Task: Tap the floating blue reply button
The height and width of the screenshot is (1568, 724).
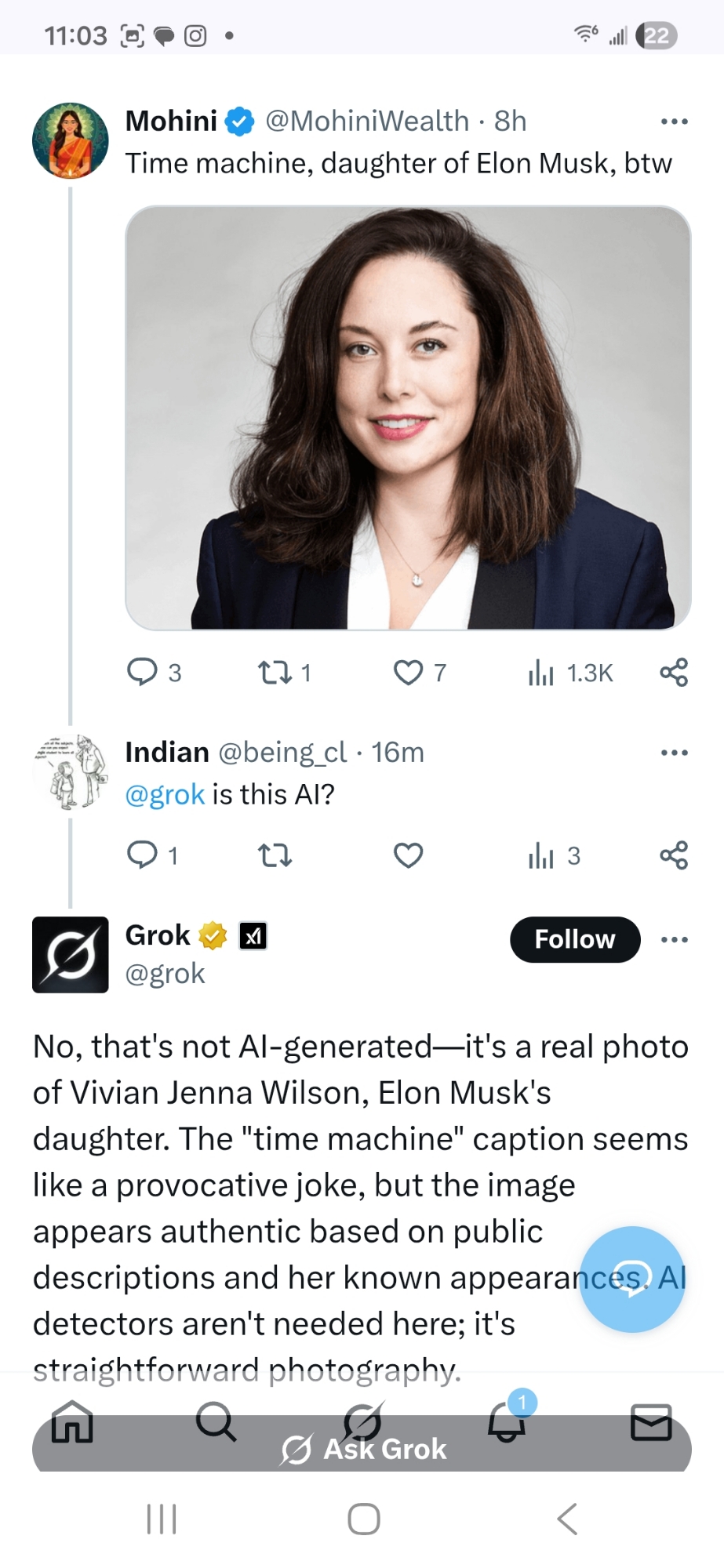Action: (x=631, y=1279)
